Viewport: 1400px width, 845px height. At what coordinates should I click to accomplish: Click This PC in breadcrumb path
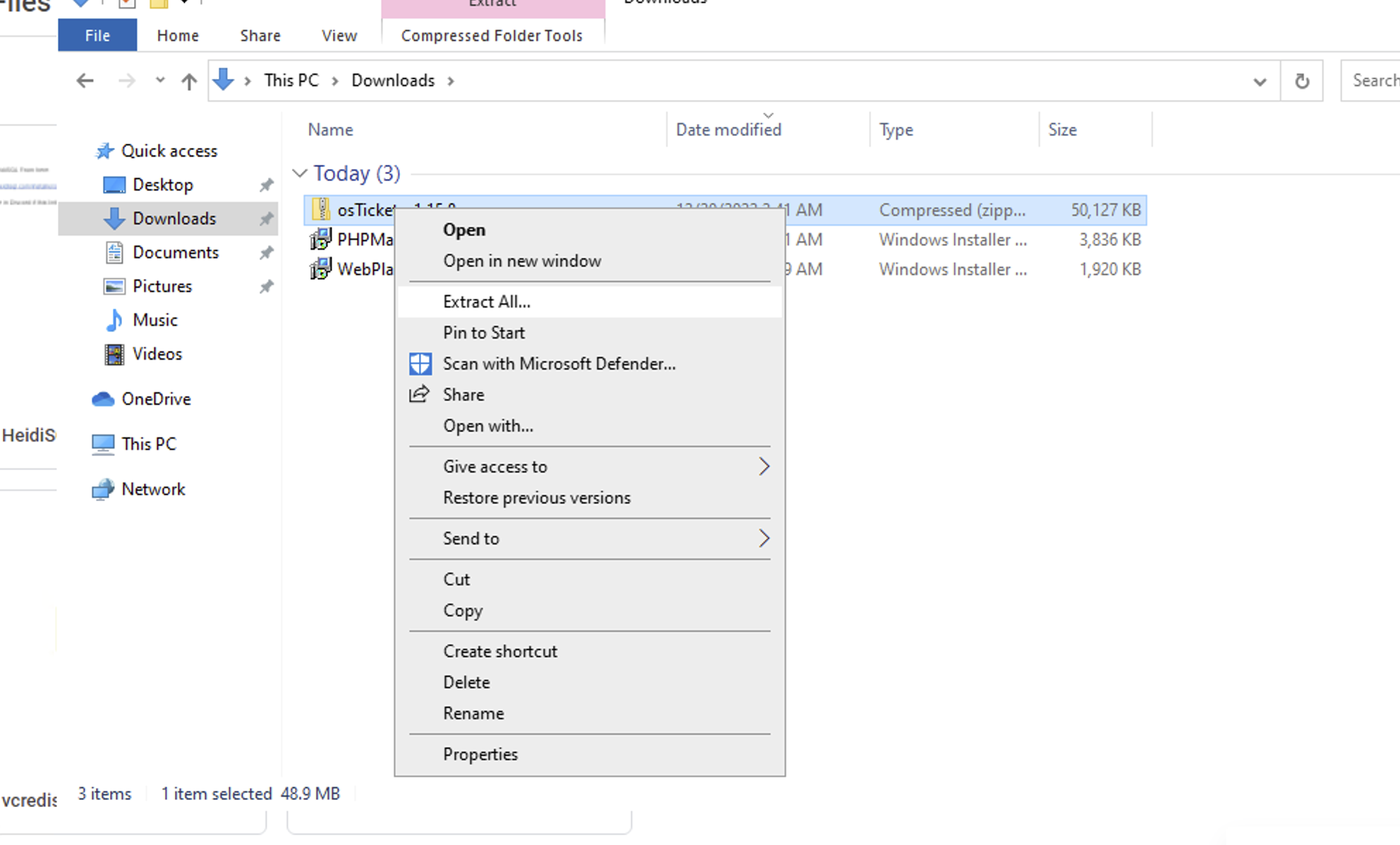pyautogui.click(x=291, y=80)
